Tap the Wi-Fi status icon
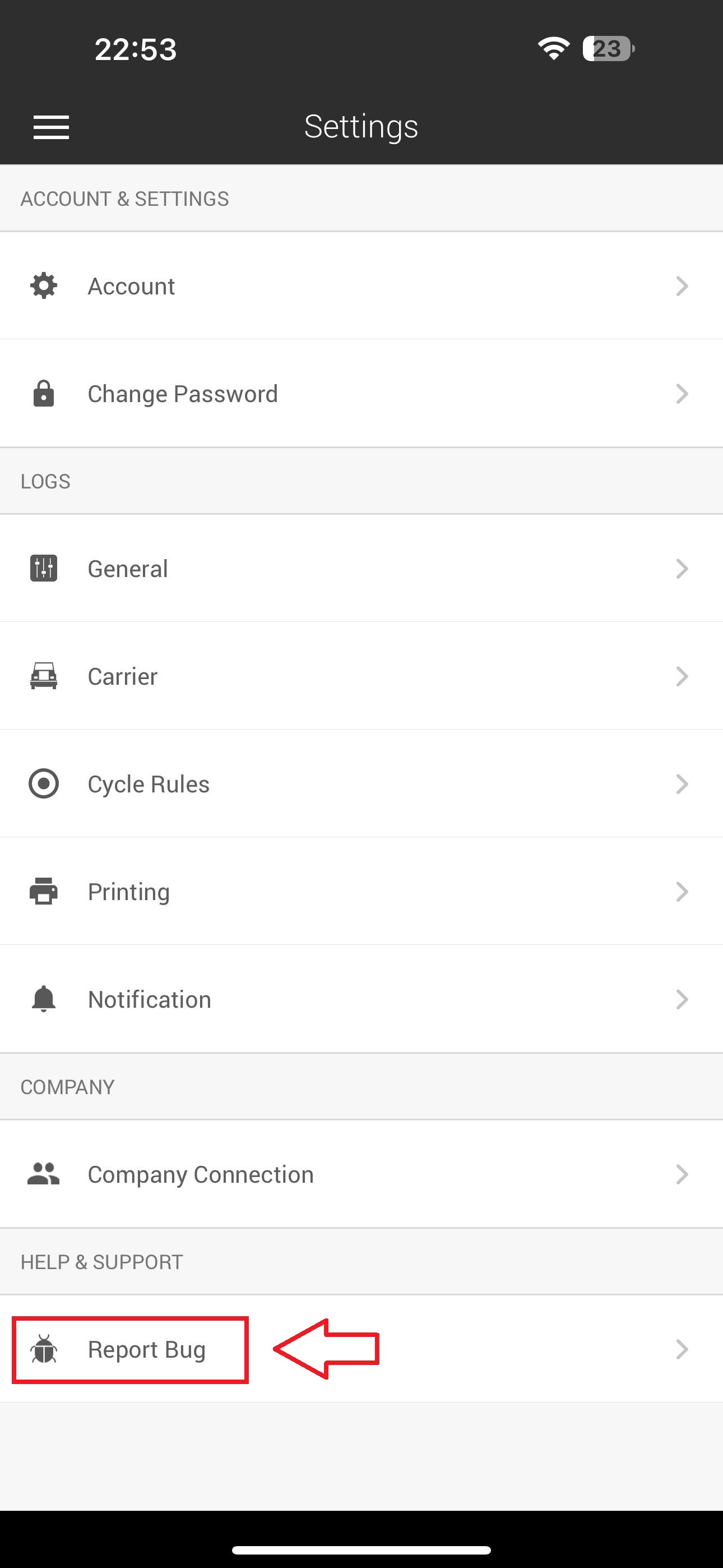This screenshot has height=1568, width=723. [553, 48]
